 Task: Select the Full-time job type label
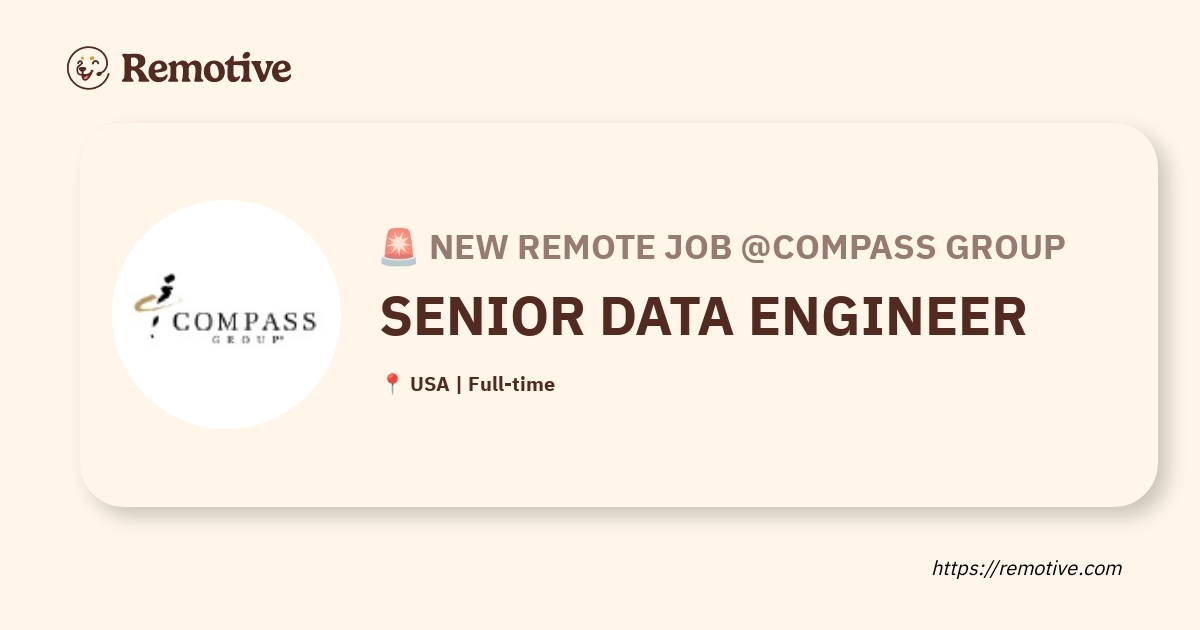point(511,384)
